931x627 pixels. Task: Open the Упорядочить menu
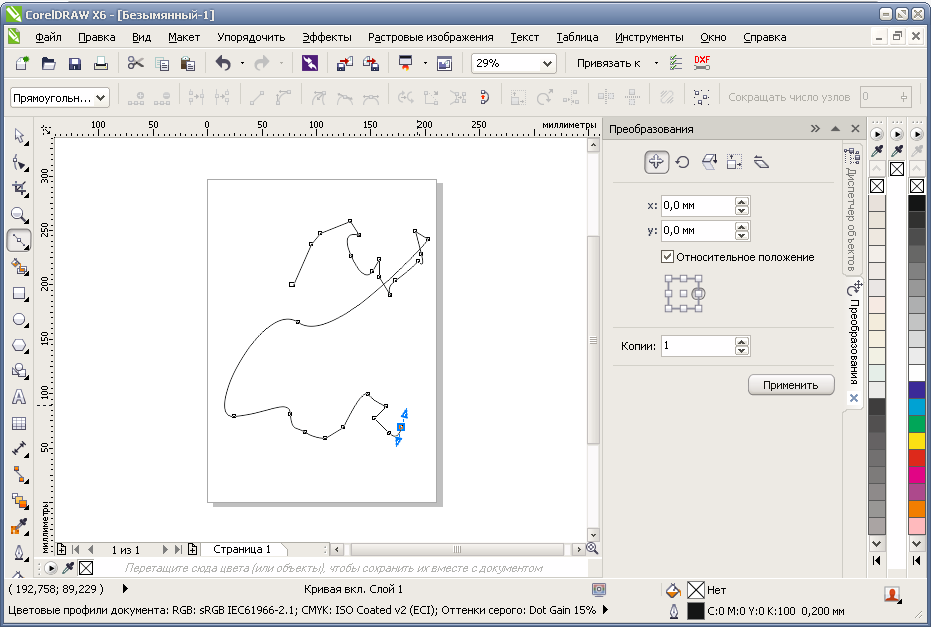[251, 37]
